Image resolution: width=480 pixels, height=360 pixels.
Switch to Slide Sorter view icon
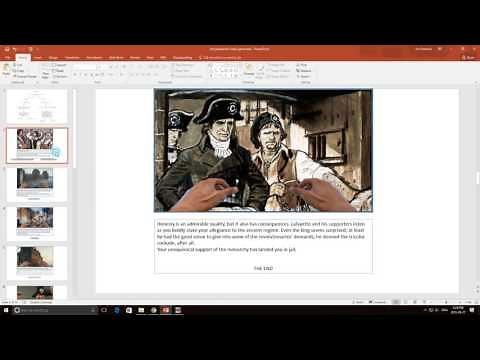405,302
